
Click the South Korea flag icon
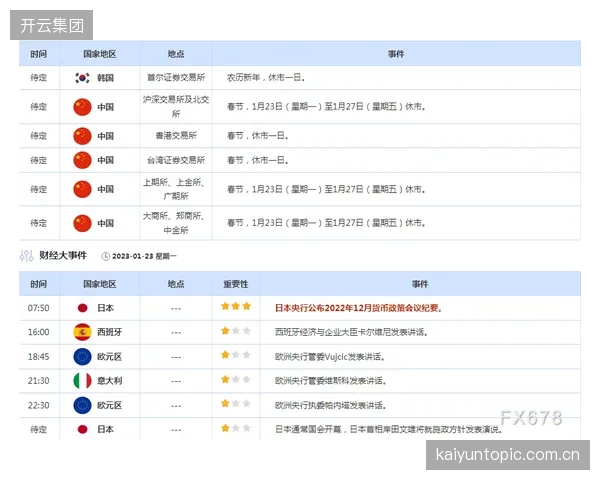82,78
